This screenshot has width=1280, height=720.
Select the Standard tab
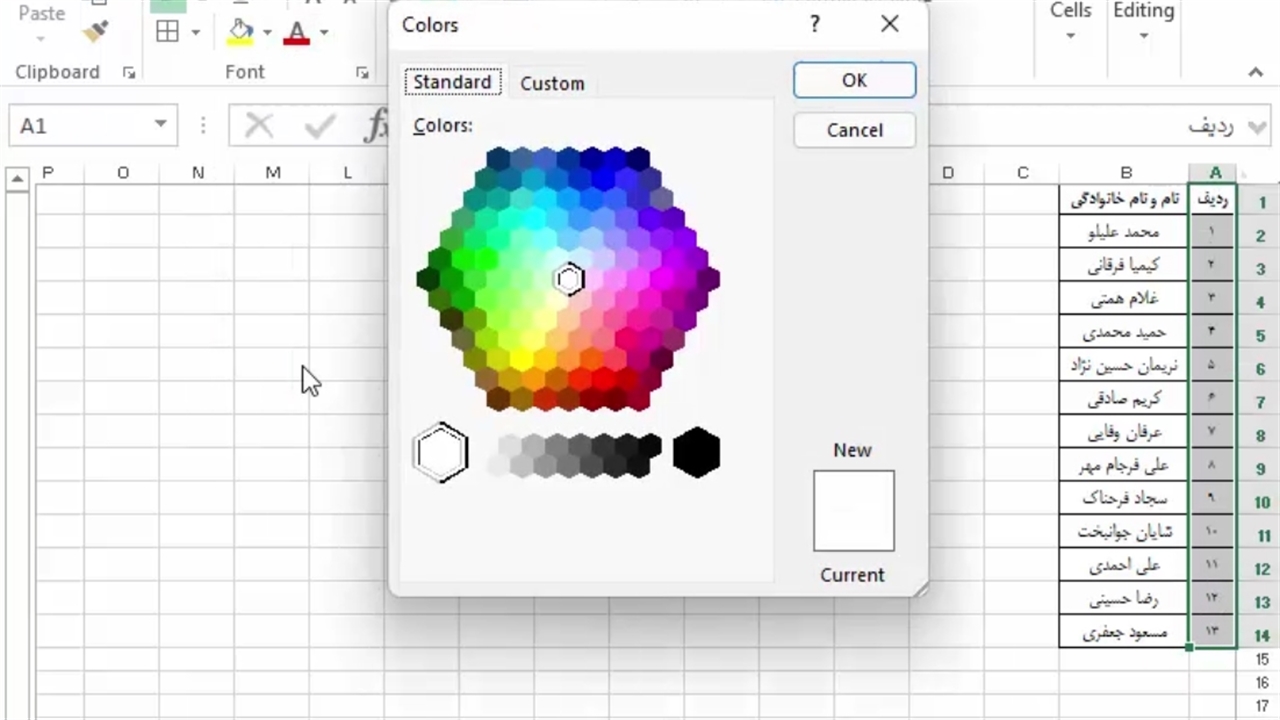tap(452, 82)
